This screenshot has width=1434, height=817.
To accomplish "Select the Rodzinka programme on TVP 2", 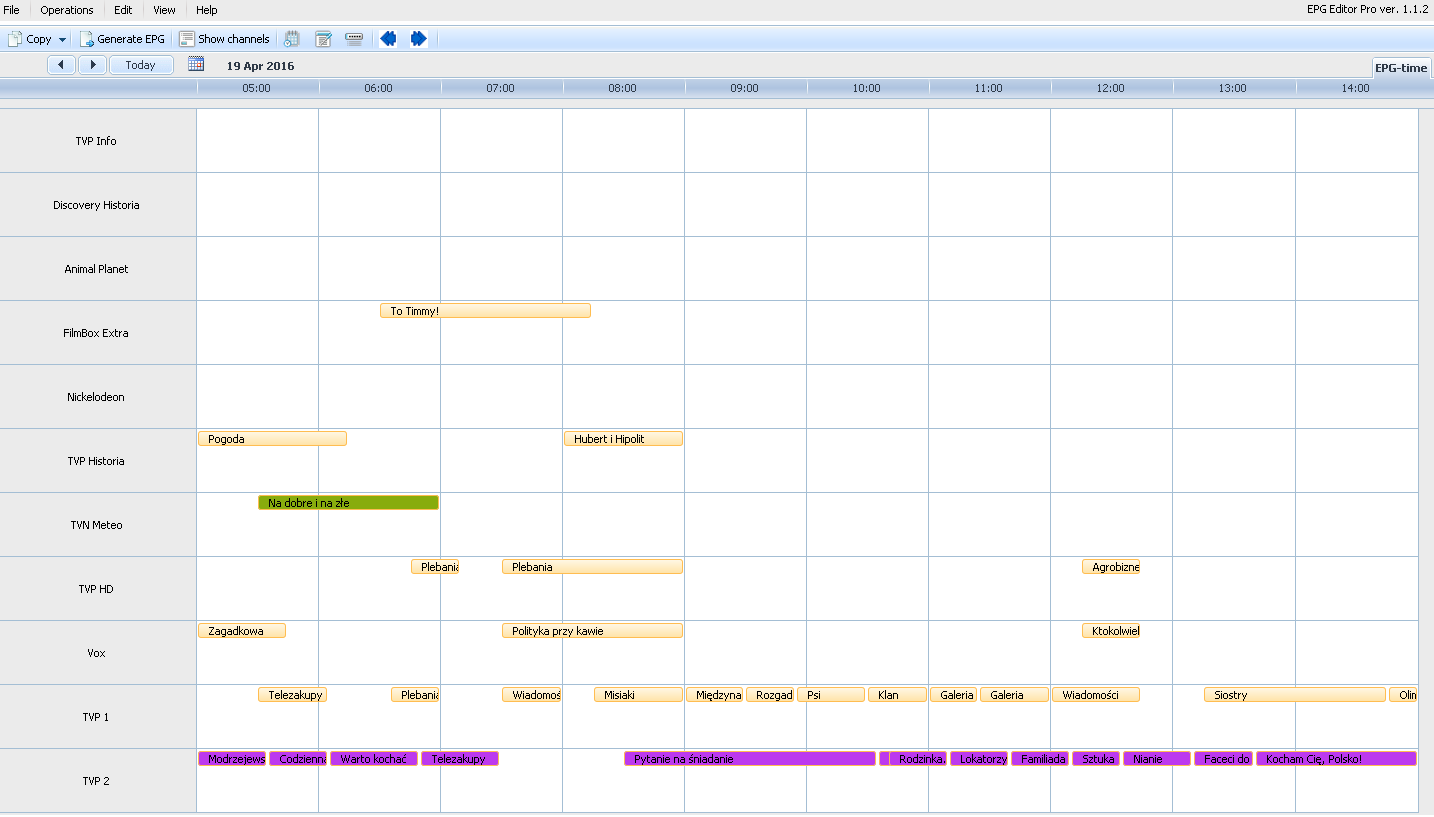I will [917, 759].
